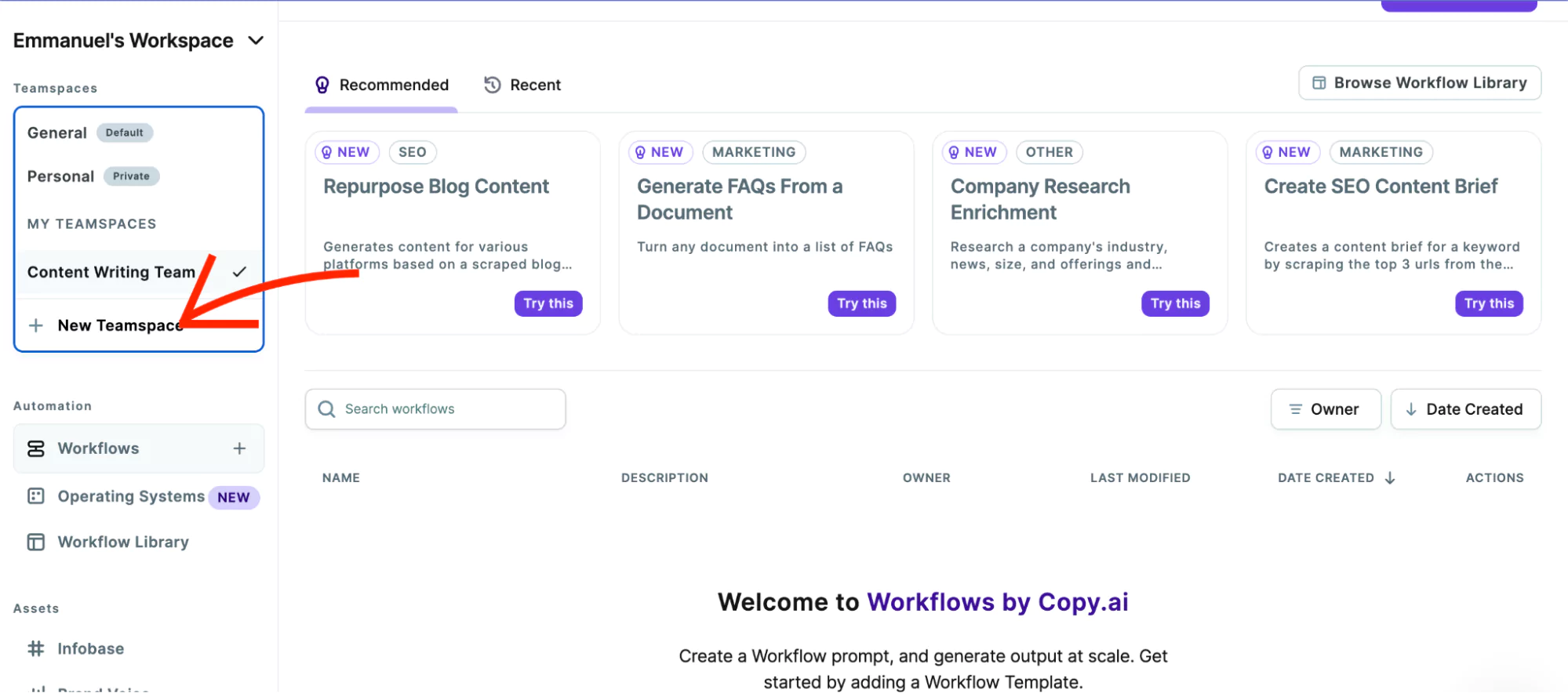Open Browse Workflow Library button
The image size is (1568, 693).
1420,83
